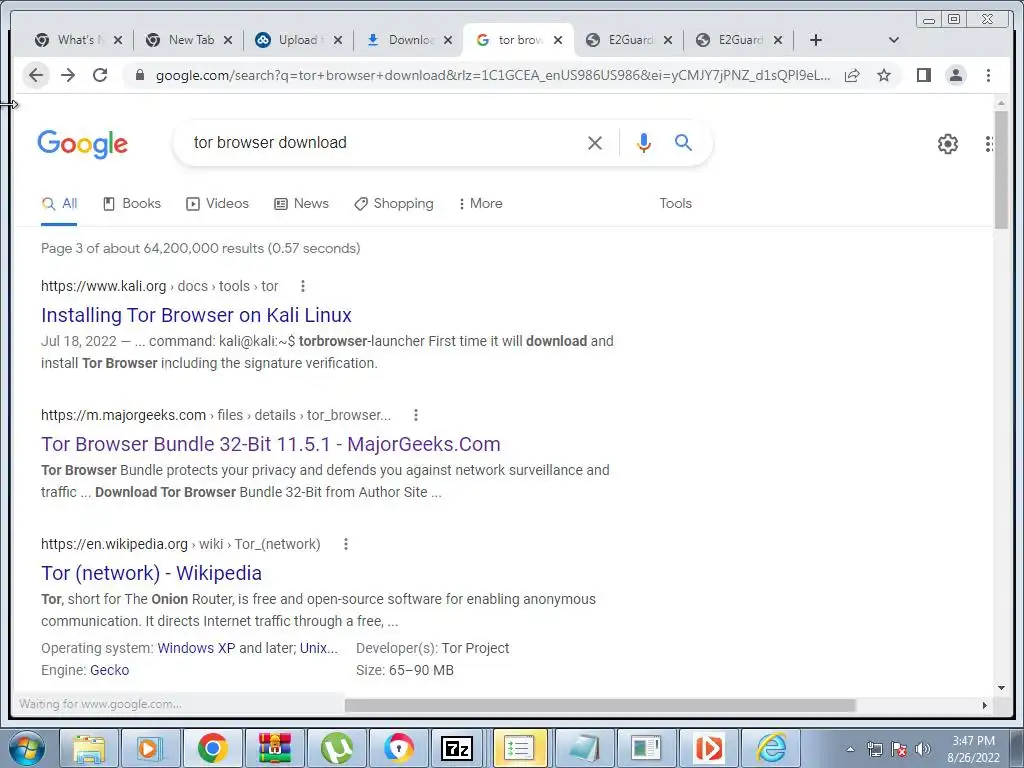This screenshot has height=768, width=1024.
Task: Follow the Gecko engine link
Action: tap(110, 671)
